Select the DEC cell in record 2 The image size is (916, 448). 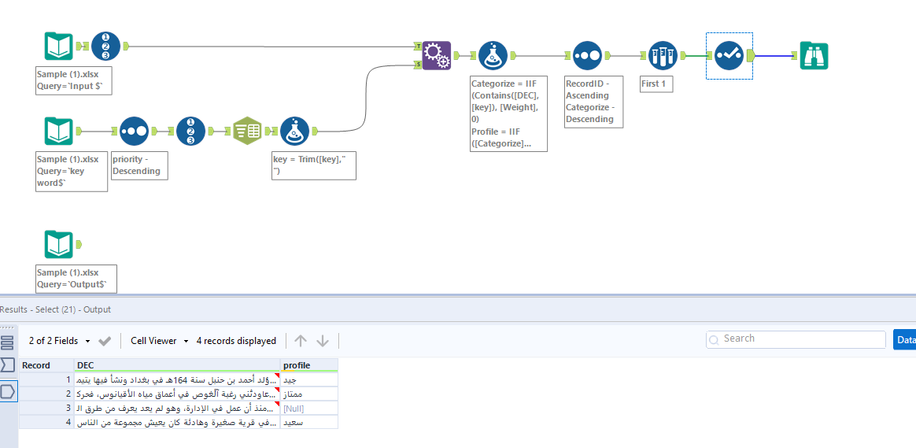pos(177,394)
